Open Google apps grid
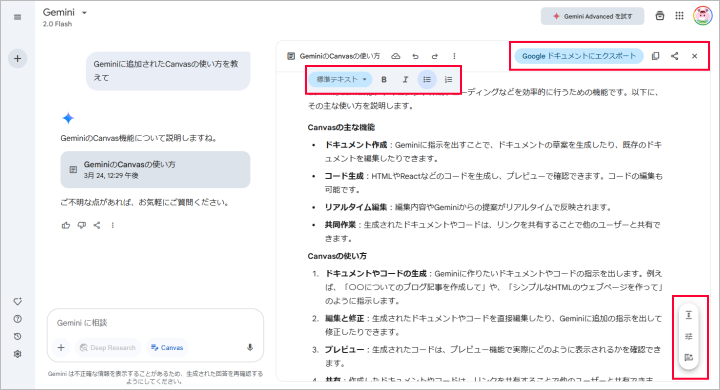Screen dimensions: 720x390 pyautogui.click(x=679, y=16)
